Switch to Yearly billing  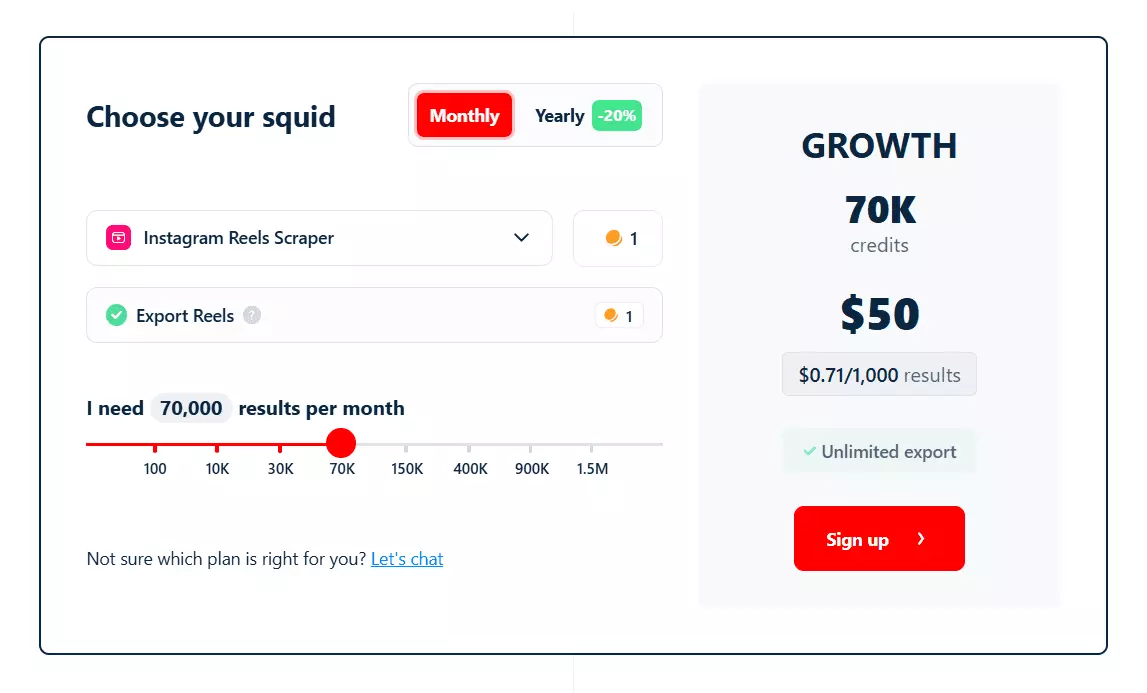[x=559, y=115]
